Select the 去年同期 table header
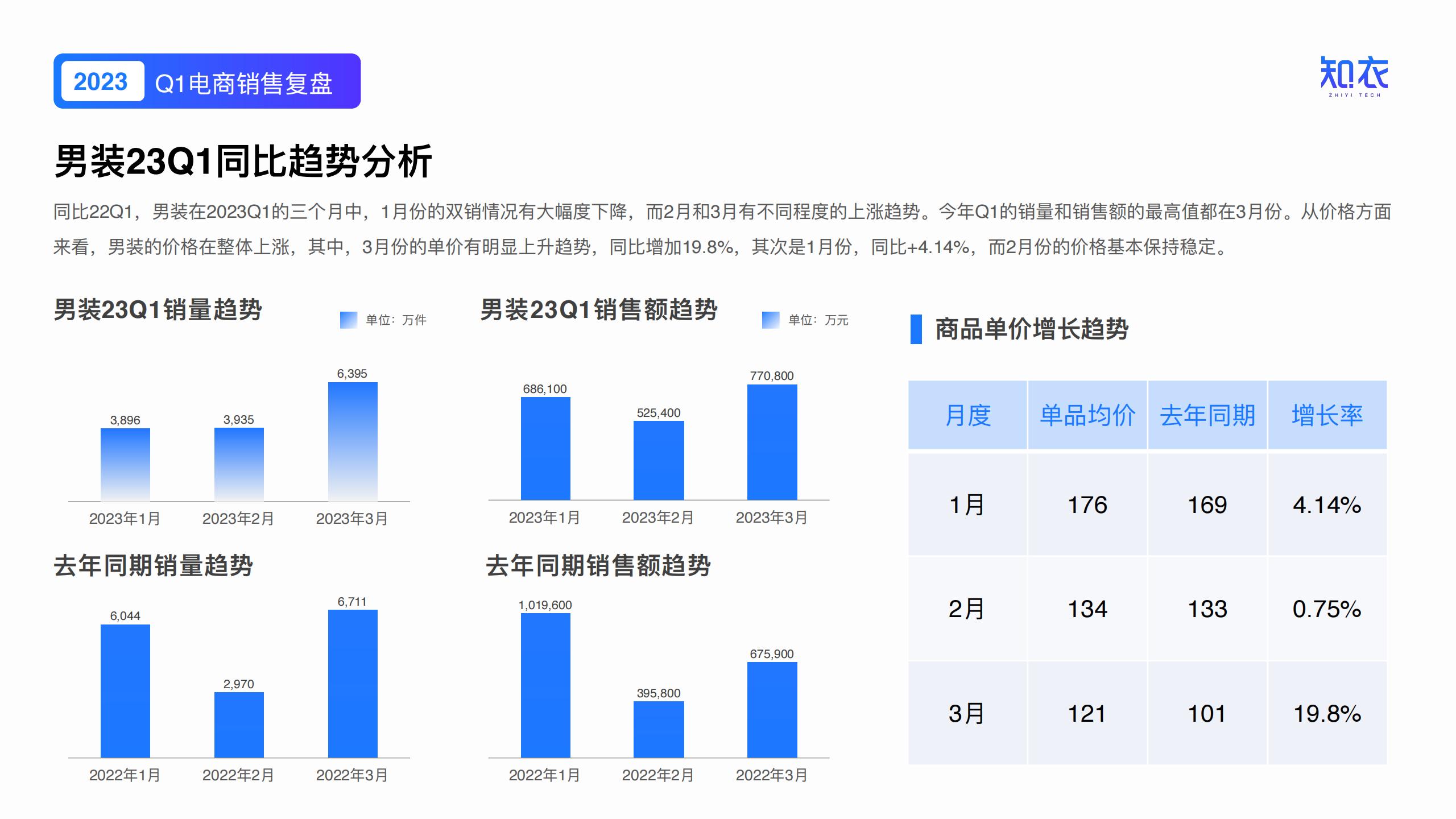The image size is (1456, 819). coord(1207,415)
